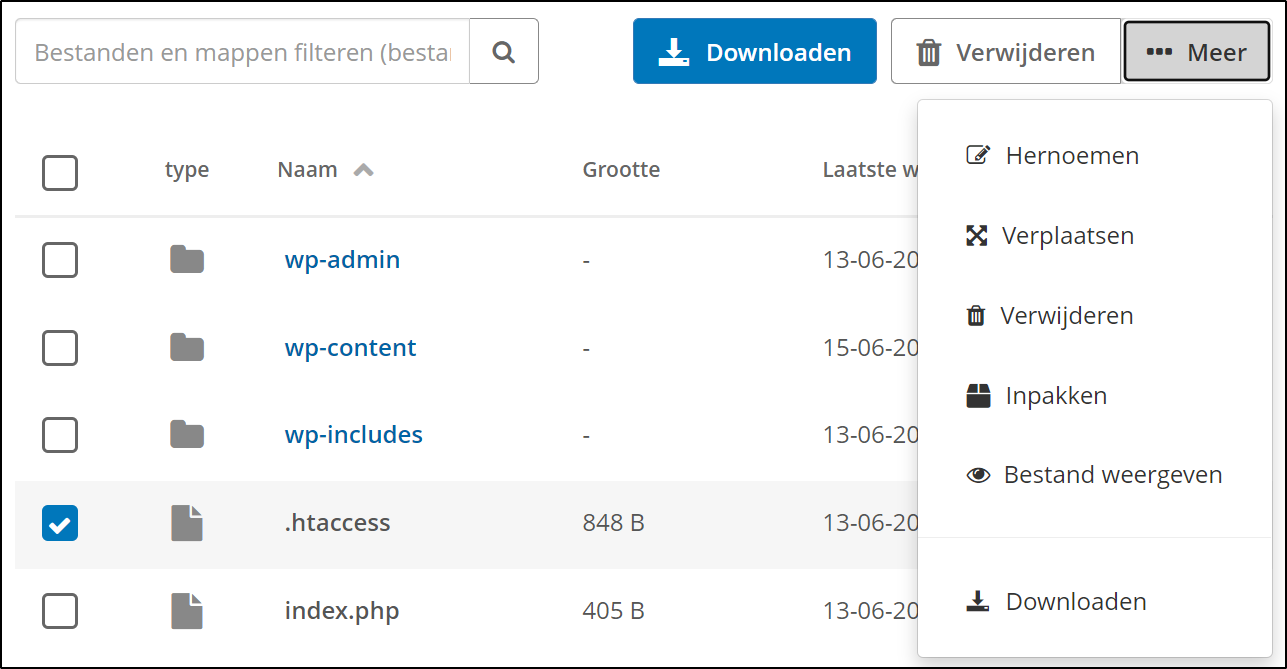The width and height of the screenshot is (1287, 669).
Task: Select the Inpakken archive icon
Action: [x=975, y=394]
